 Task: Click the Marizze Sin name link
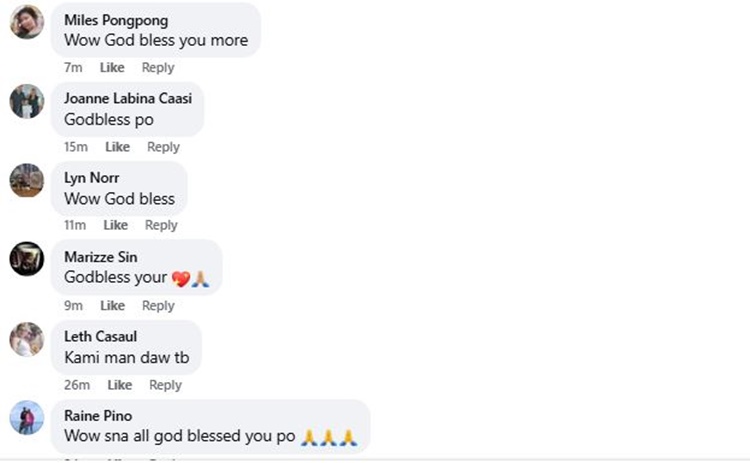click(101, 257)
